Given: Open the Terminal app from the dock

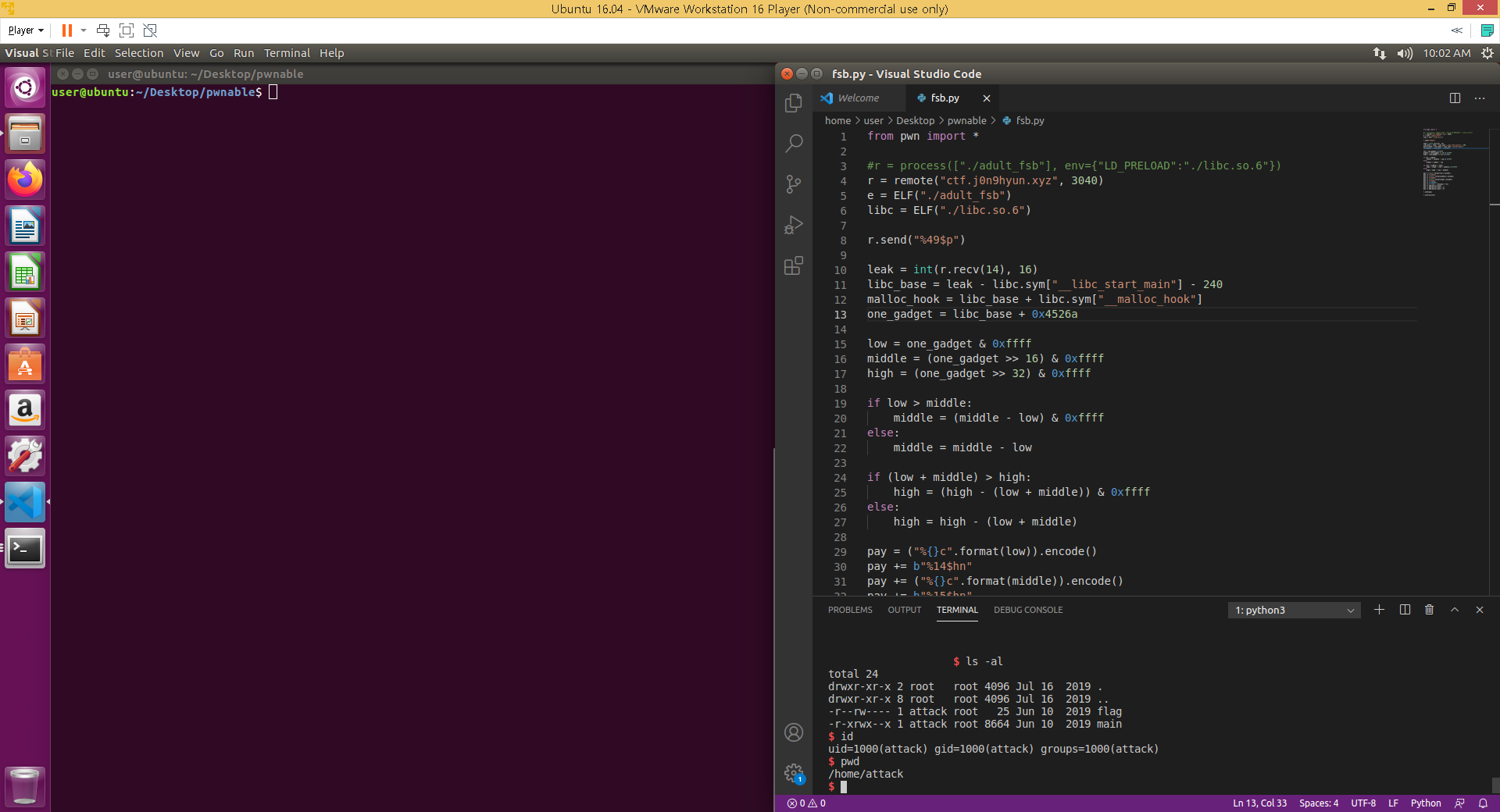Looking at the screenshot, I should click(25, 548).
